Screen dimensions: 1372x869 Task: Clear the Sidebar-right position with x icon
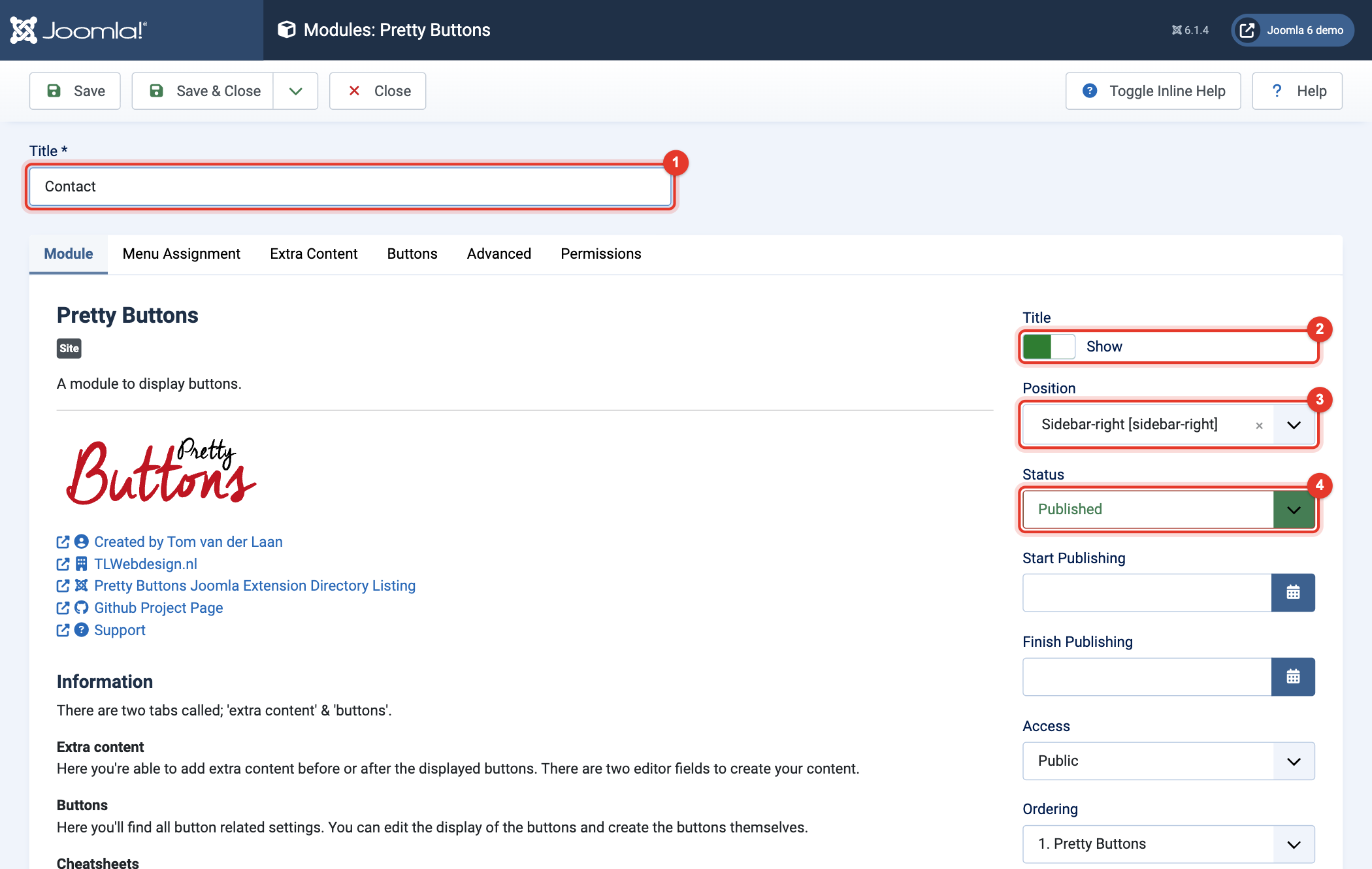pyautogui.click(x=1259, y=425)
